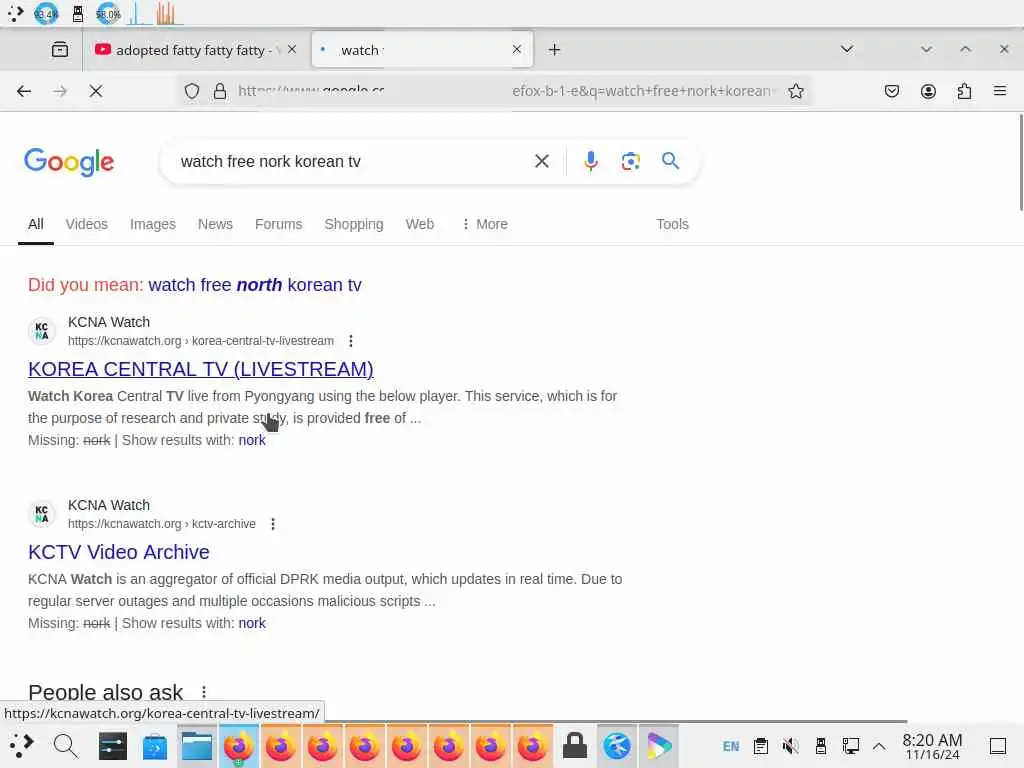
Task: Open the clipboard icon in system tray
Action: 760,746
